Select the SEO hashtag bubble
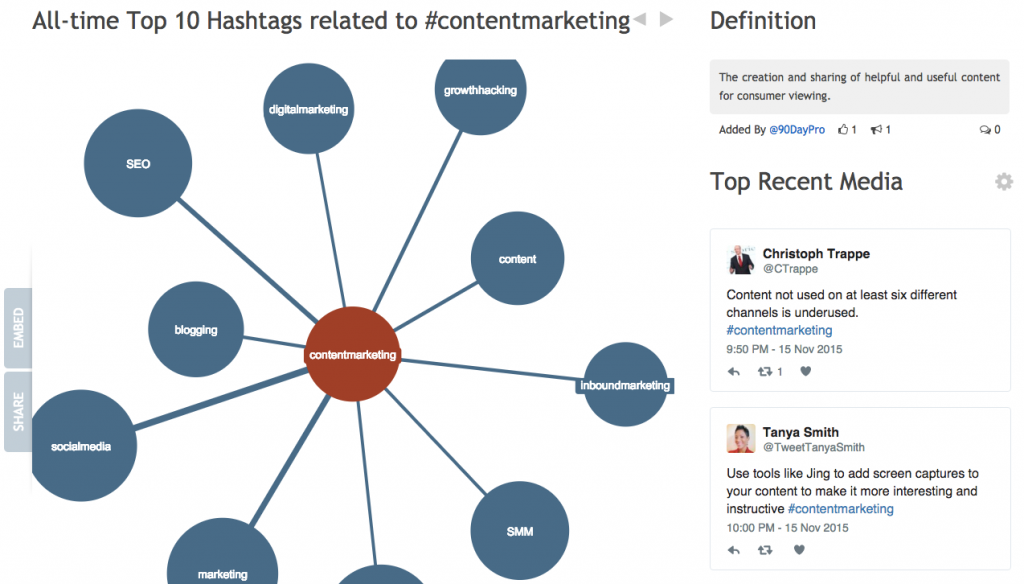Screen dimensions: 1024x584 pos(138,163)
